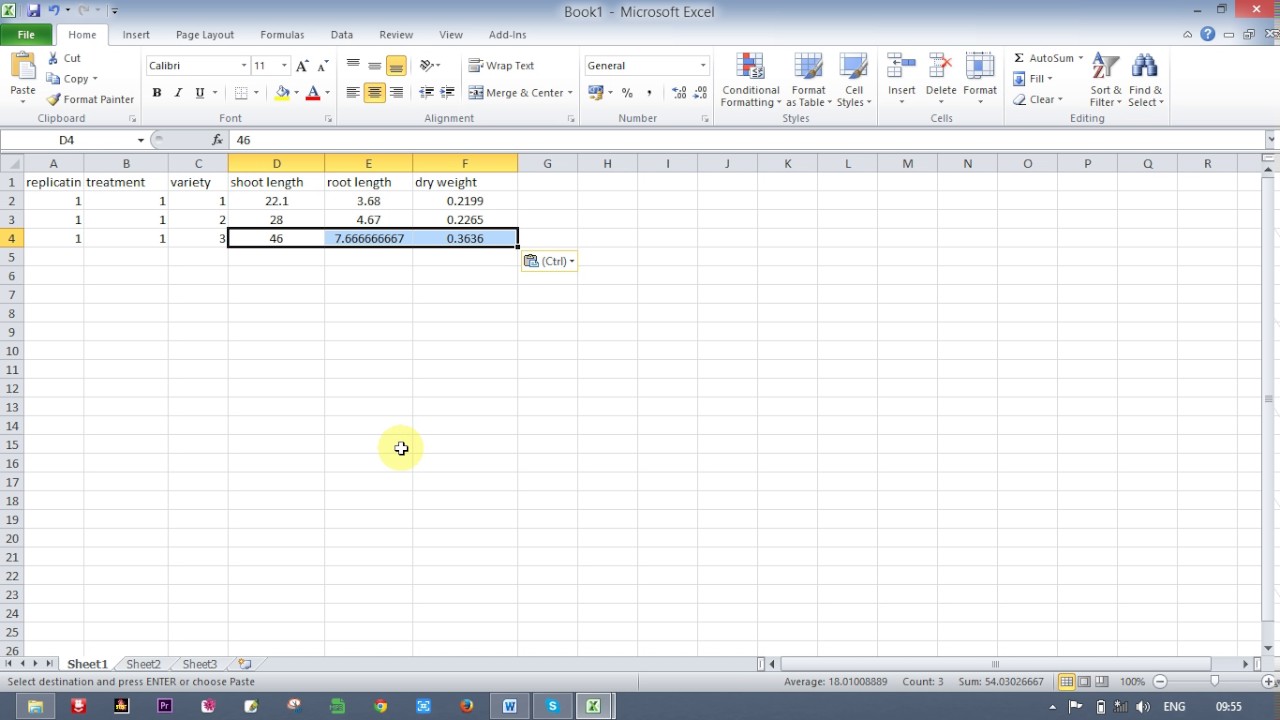This screenshot has width=1280, height=720.
Task: Open Sort & Filter menu
Action: [1106, 80]
